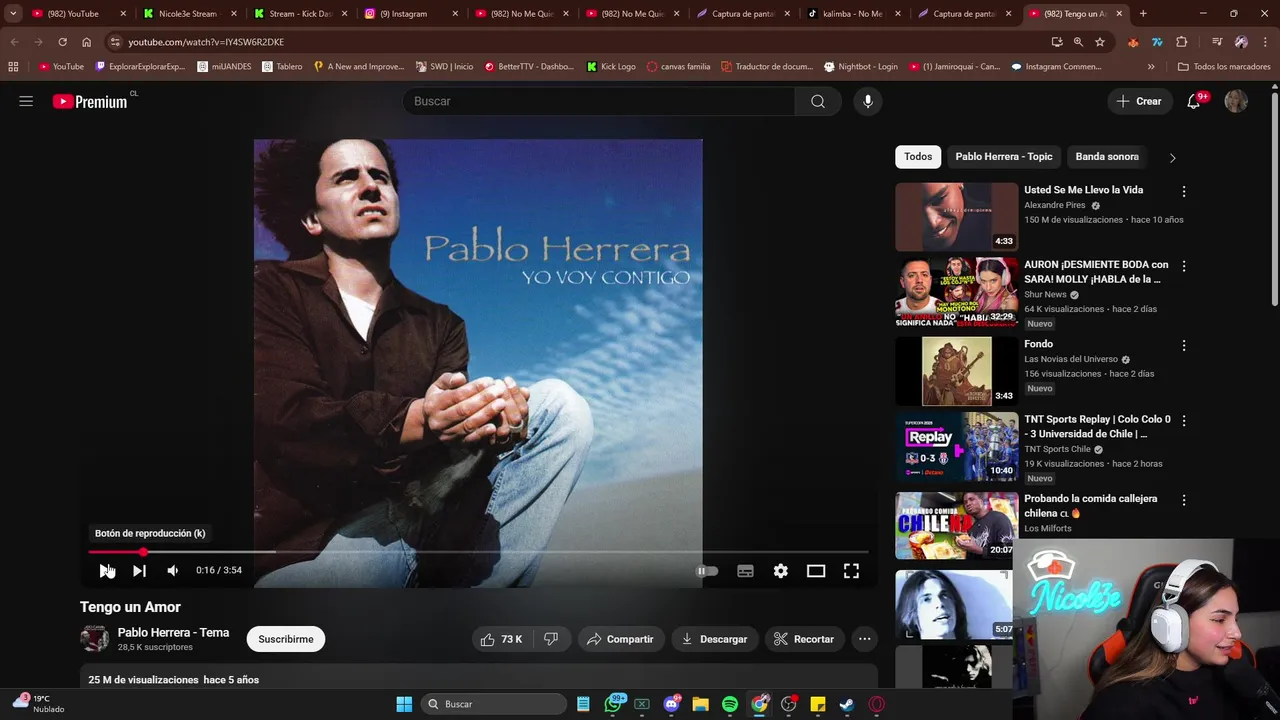Toggle the autoplay switch in player
The image size is (1280, 720).
[707, 571]
